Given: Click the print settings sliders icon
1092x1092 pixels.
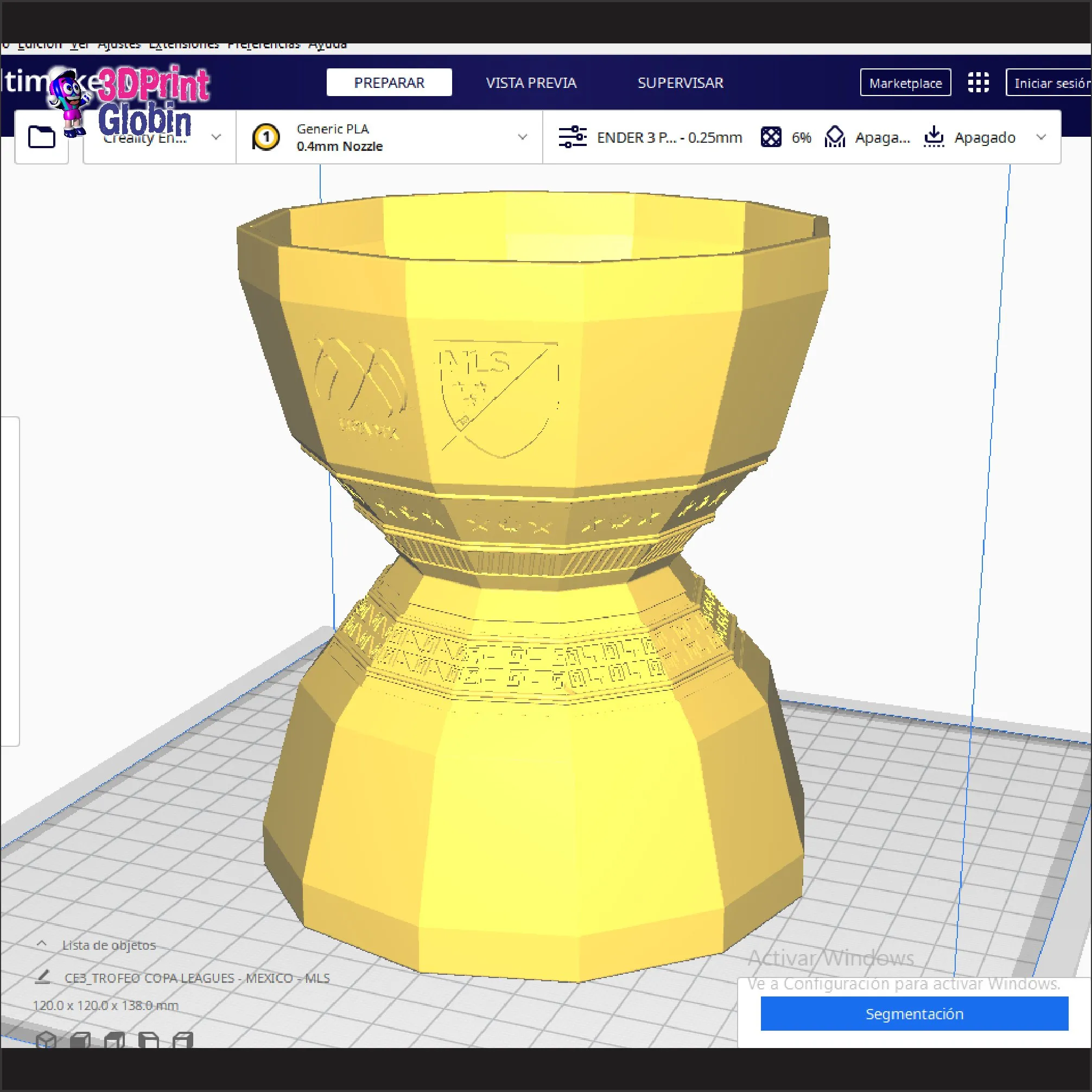Looking at the screenshot, I should point(573,137).
